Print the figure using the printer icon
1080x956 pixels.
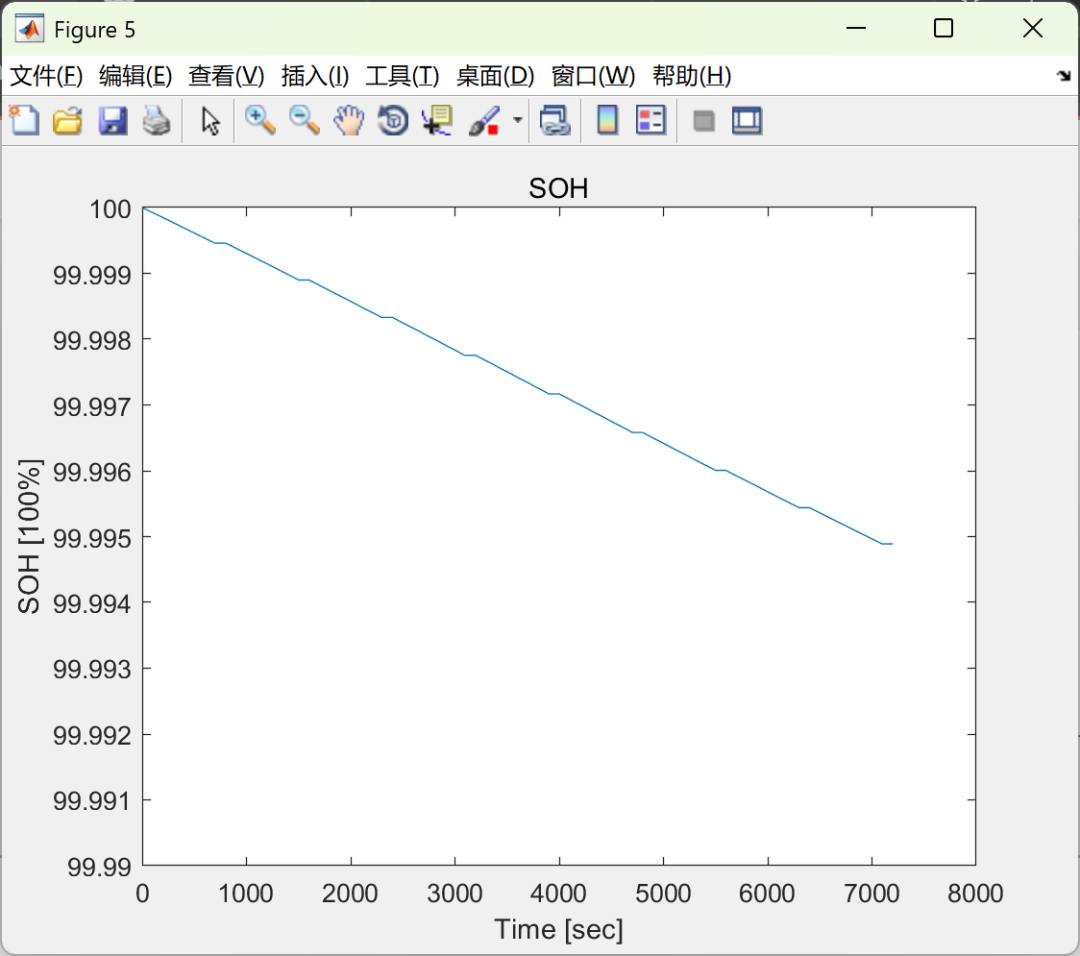[x=156, y=120]
